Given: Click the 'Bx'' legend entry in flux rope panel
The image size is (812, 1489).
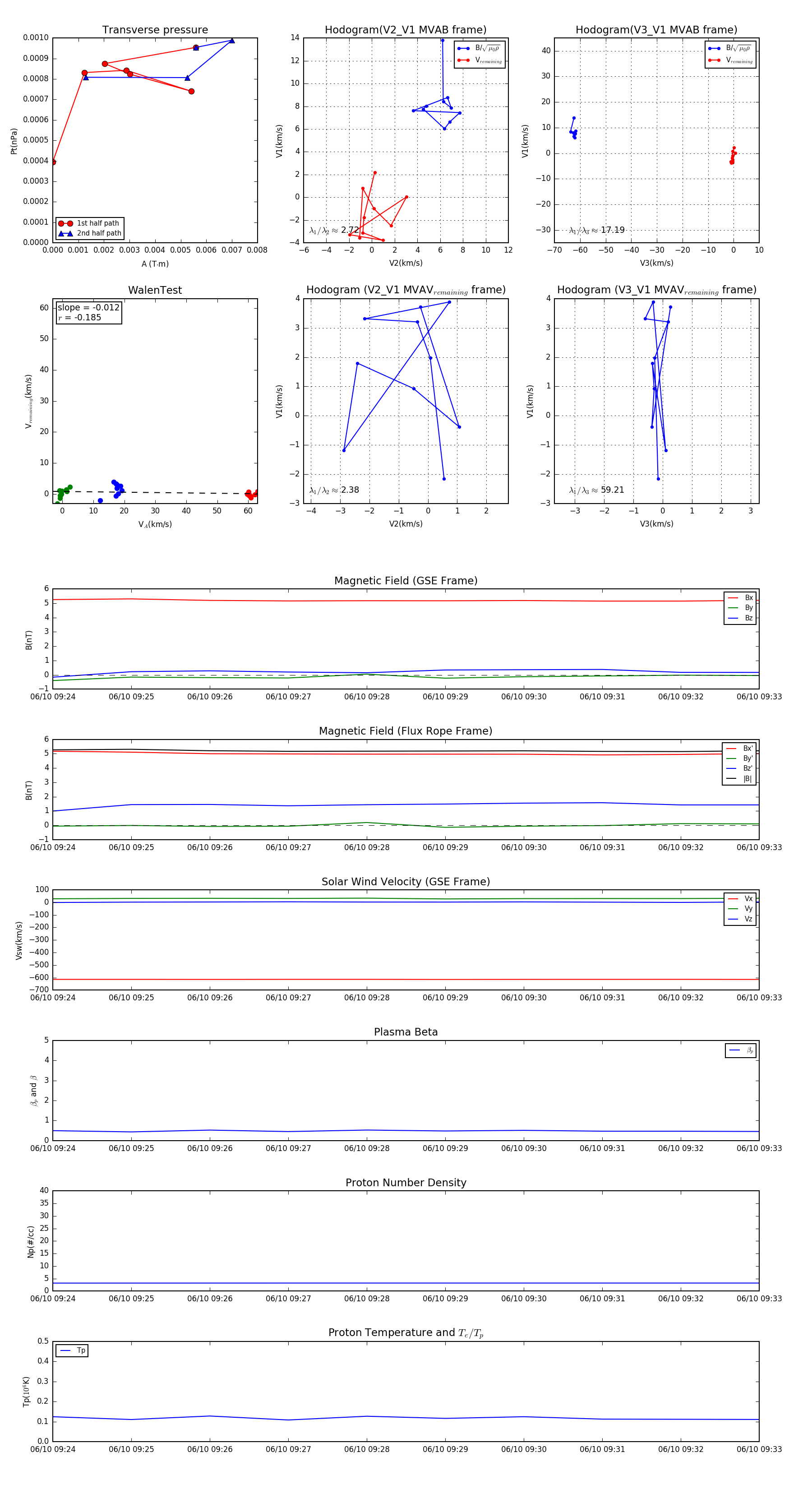Looking at the screenshot, I should [739, 748].
